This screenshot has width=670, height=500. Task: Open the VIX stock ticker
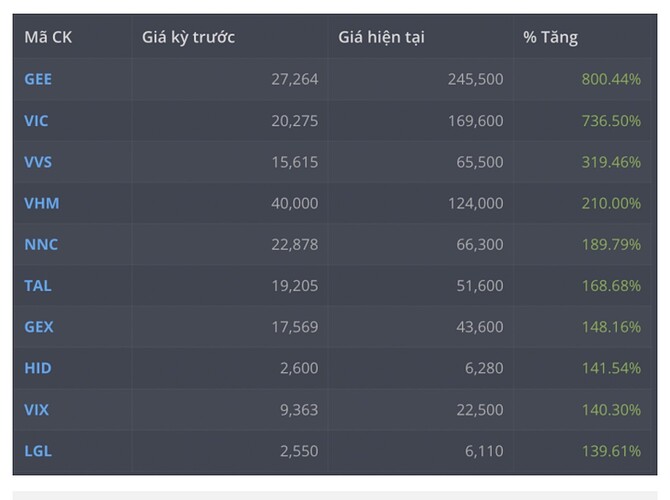coord(36,410)
